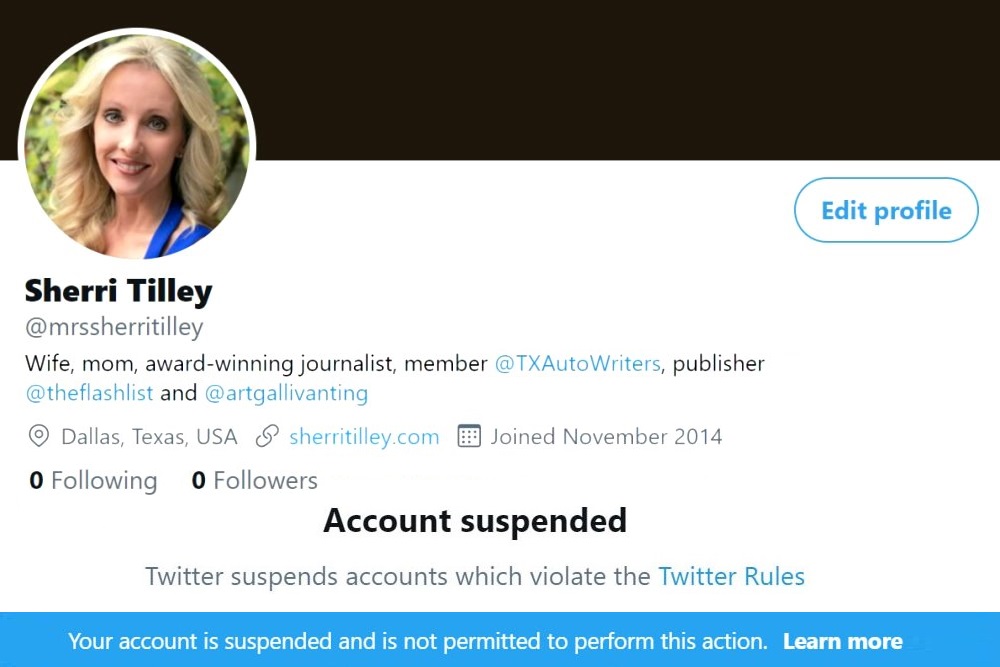Screen dimensions: 1000x667
Task: Open the Twitter Rules link
Action: click(731, 576)
